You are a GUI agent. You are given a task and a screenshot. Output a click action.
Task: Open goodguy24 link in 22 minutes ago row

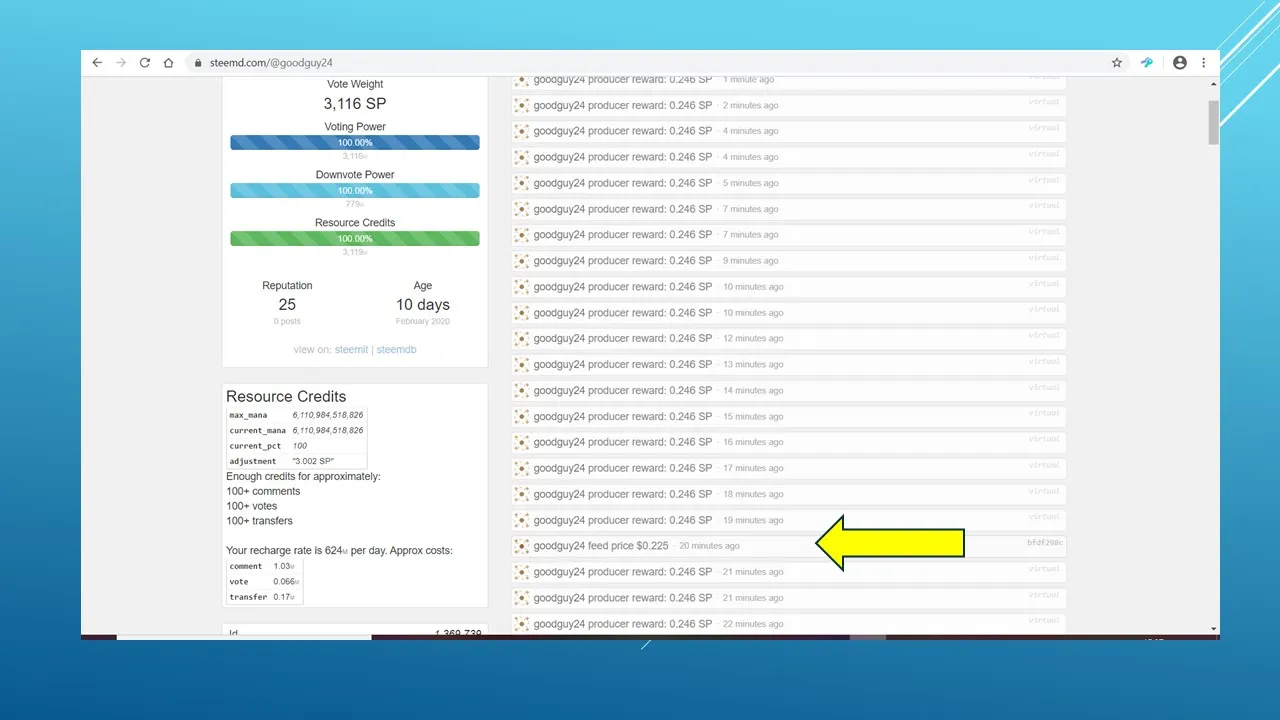pos(559,624)
